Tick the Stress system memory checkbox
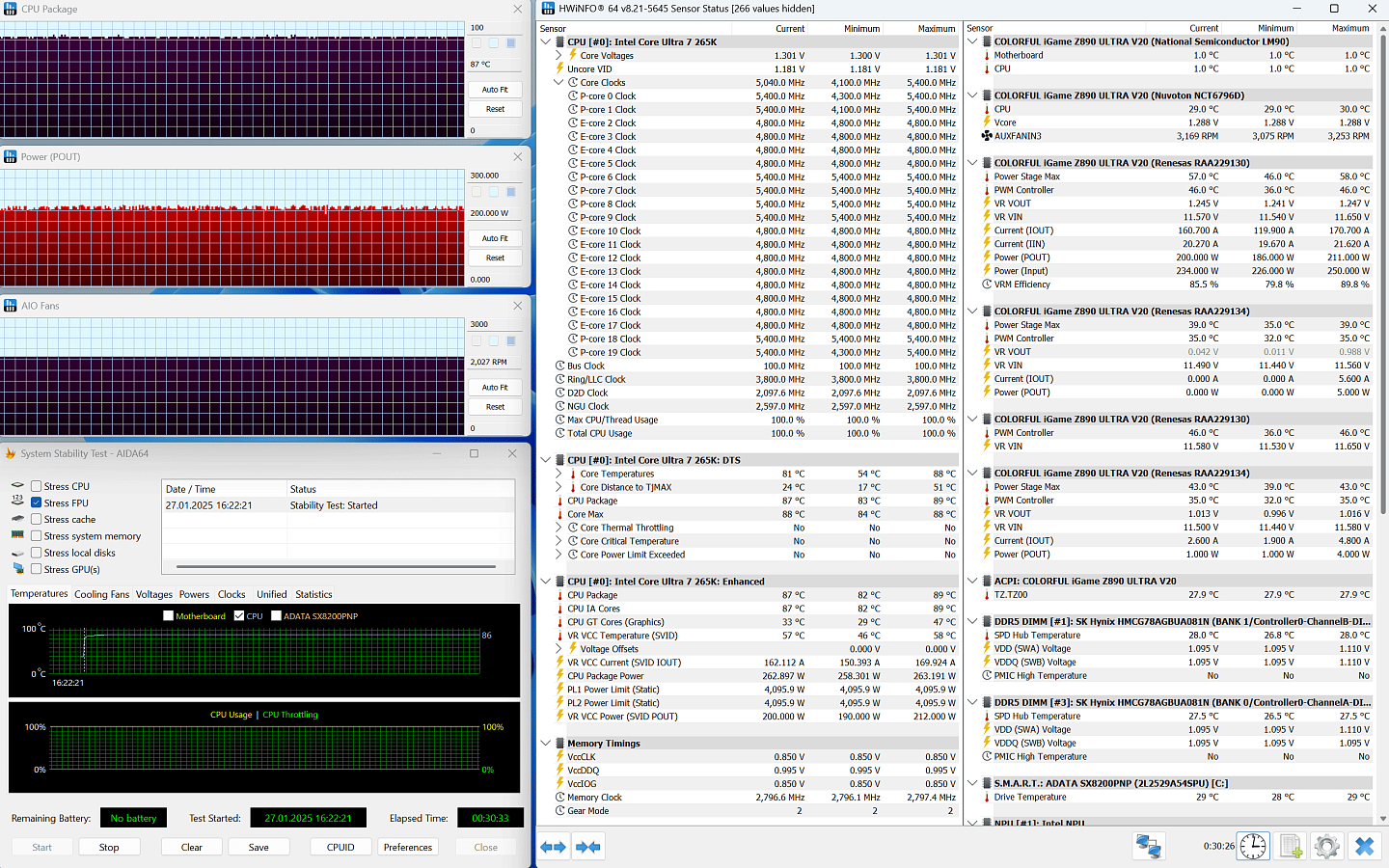The image size is (1389, 868). coord(36,536)
